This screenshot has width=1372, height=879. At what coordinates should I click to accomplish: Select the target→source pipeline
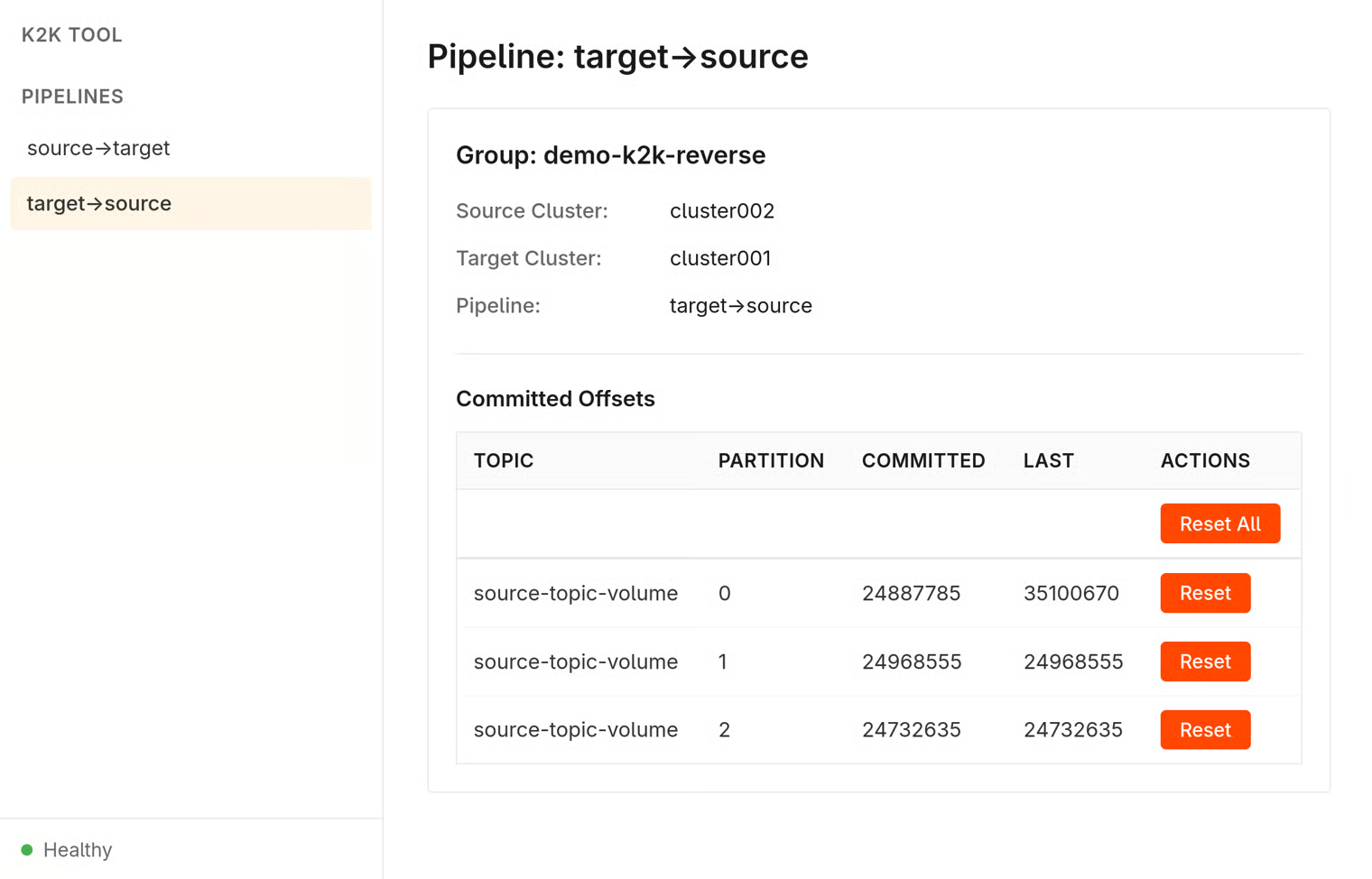(190, 204)
